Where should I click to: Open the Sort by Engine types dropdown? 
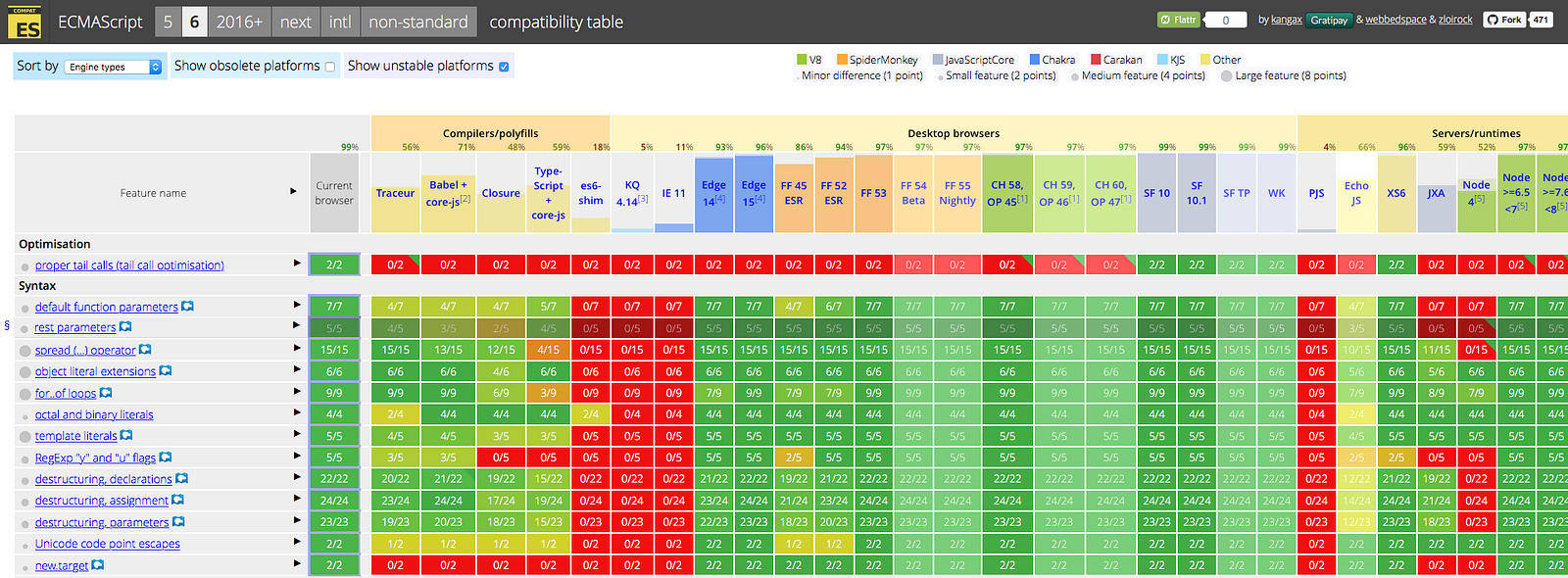click(115, 67)
